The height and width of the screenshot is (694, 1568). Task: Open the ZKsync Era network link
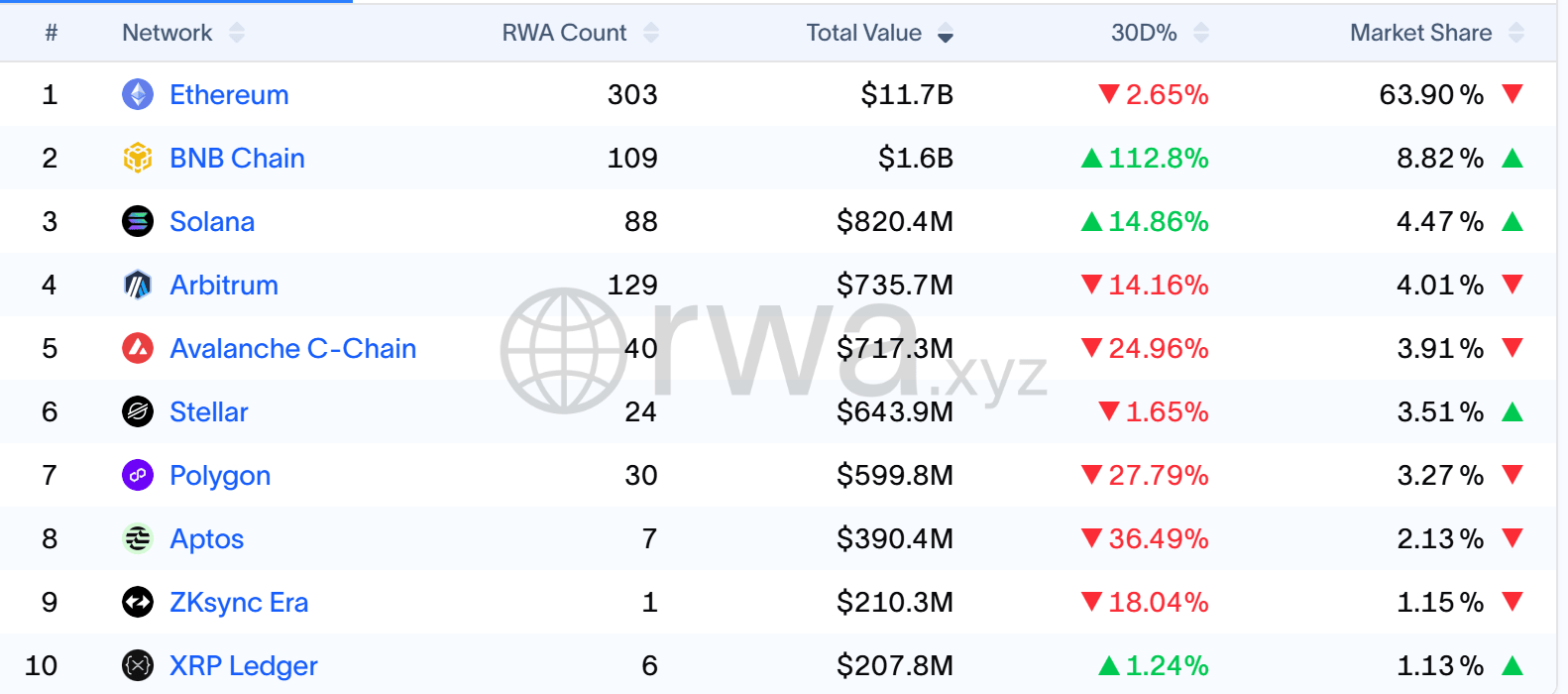[x=239, y=603]
